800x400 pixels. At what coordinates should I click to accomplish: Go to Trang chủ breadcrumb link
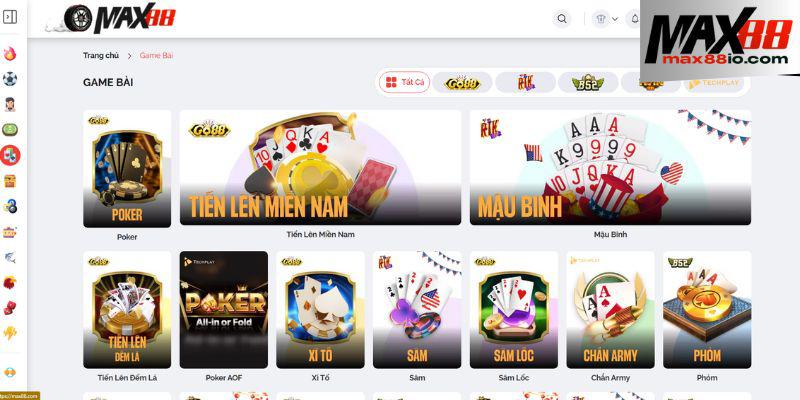(101, 56)
